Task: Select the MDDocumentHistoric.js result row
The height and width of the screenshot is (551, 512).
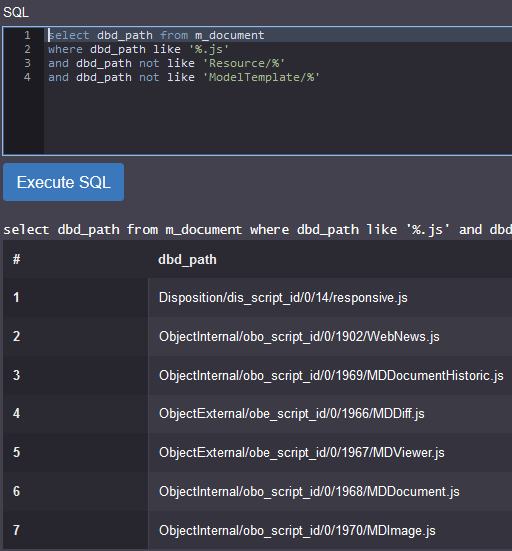Action: [x=258, y=375]
